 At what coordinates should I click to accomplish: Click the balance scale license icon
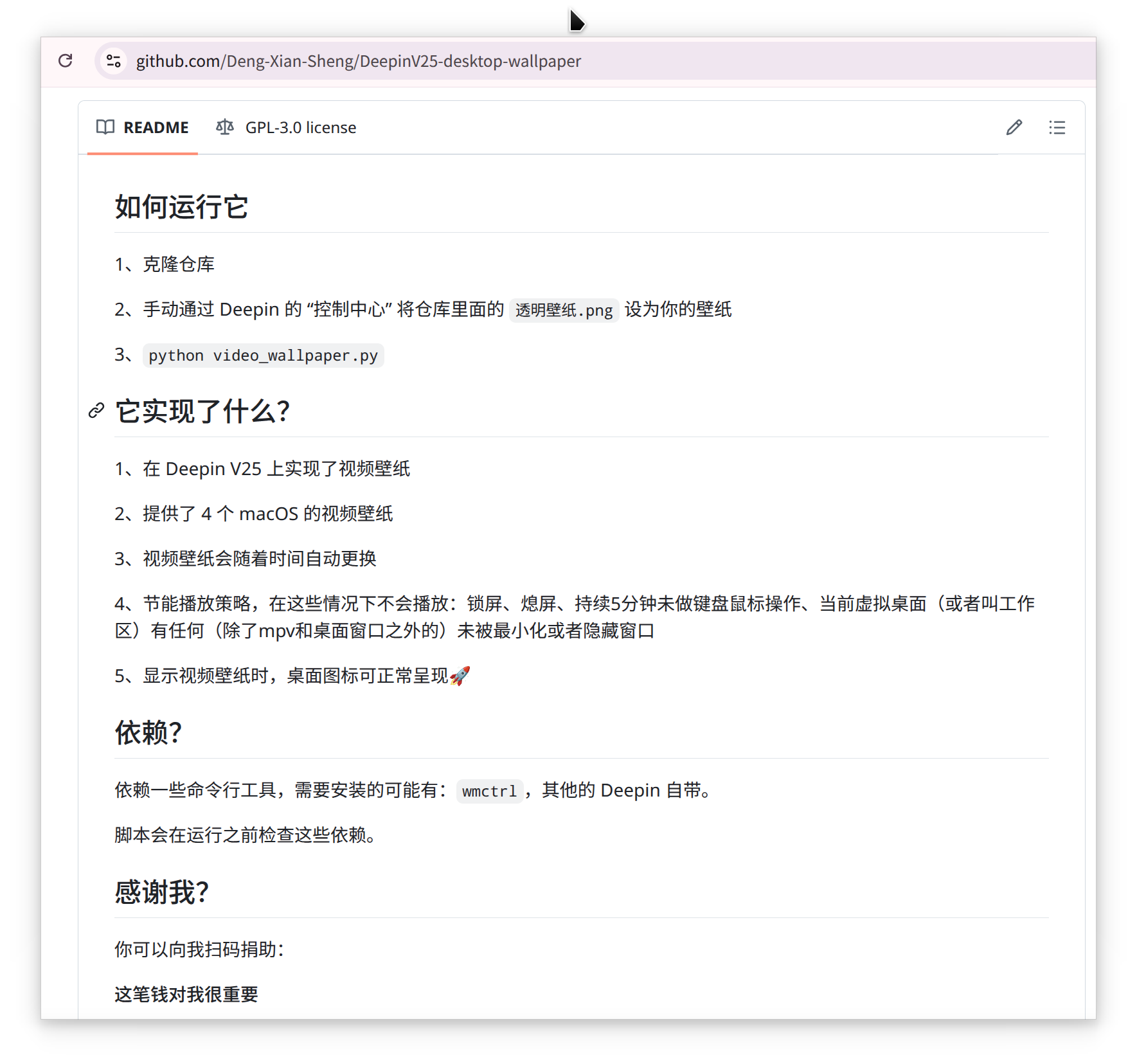[x=224, y=127]
